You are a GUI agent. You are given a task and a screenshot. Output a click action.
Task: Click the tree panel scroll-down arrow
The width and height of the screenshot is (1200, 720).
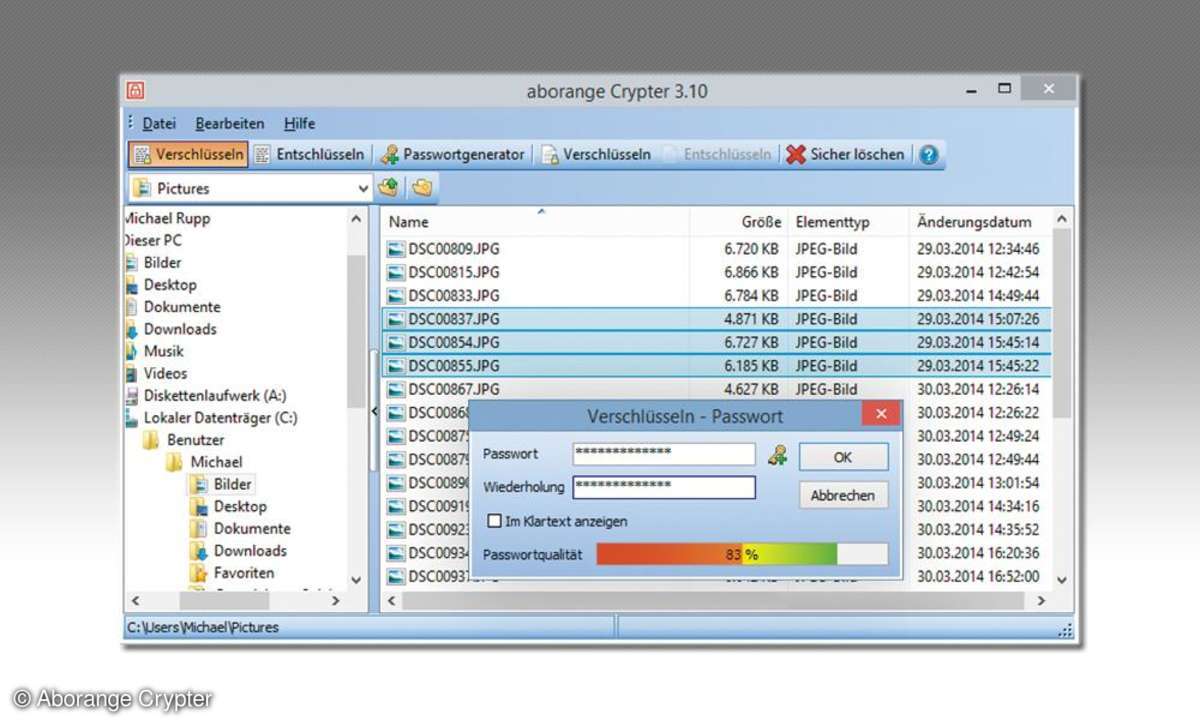pyautogui.click(x=357, y=580)
